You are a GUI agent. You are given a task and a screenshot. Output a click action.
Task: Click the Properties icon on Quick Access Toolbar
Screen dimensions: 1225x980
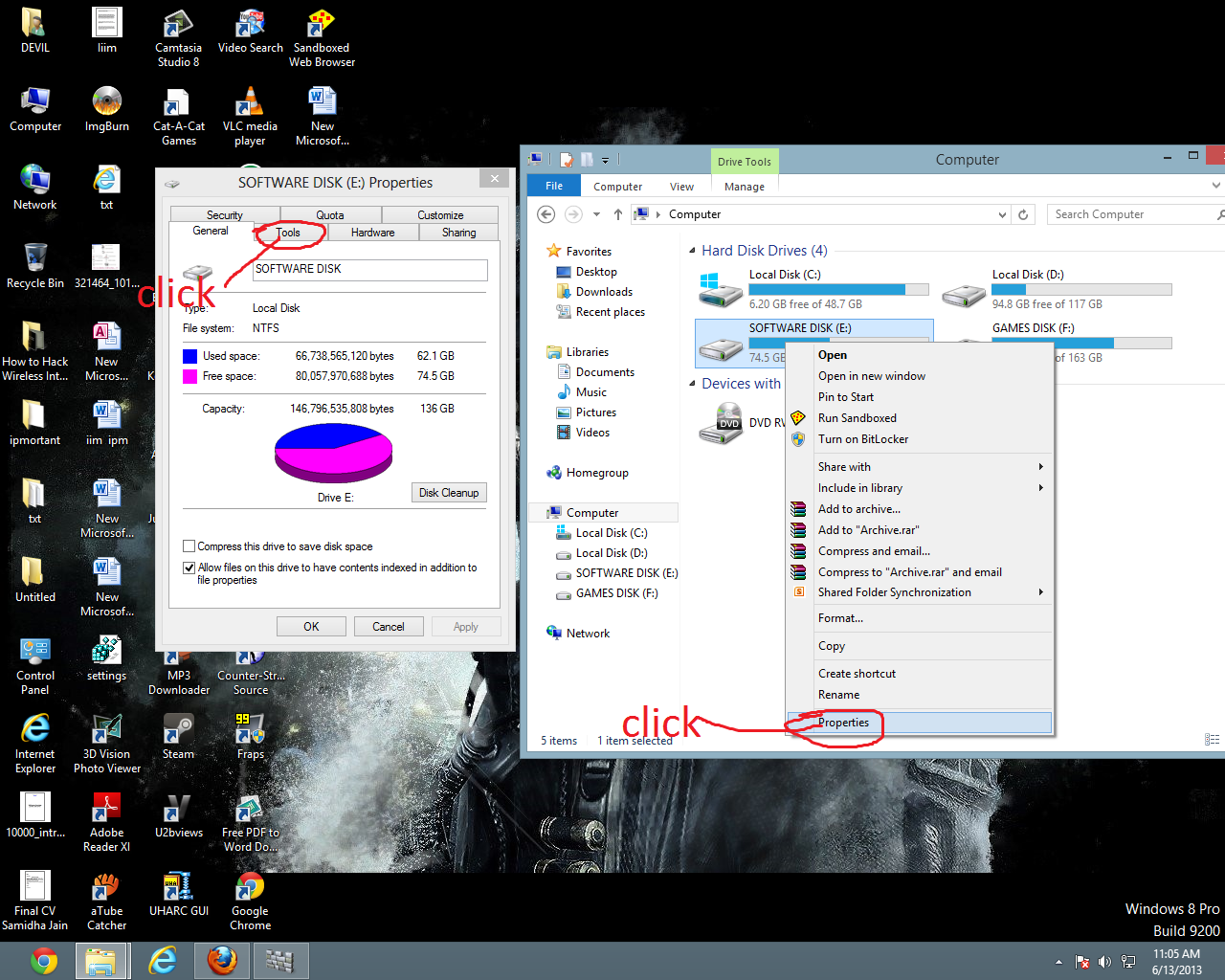(566, 160)
